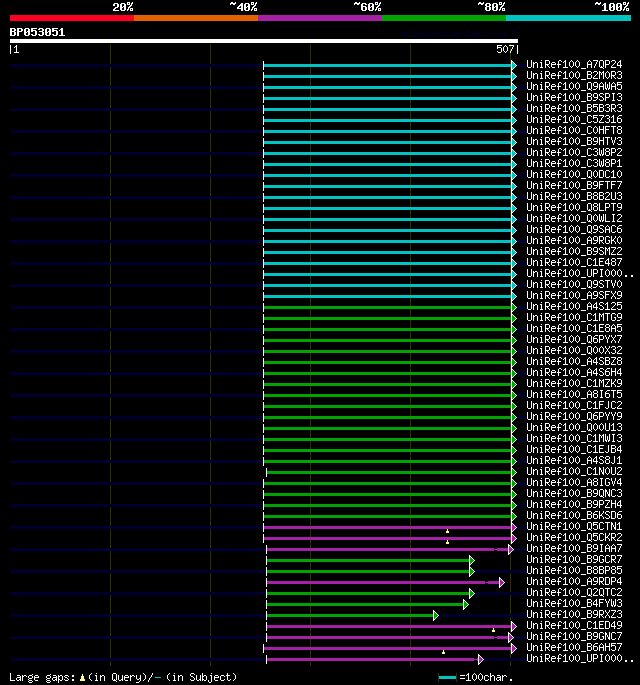Open hit UniRef100_B2M0R3
This screenshot has width=640, height=685.
[x=574, y=75]
